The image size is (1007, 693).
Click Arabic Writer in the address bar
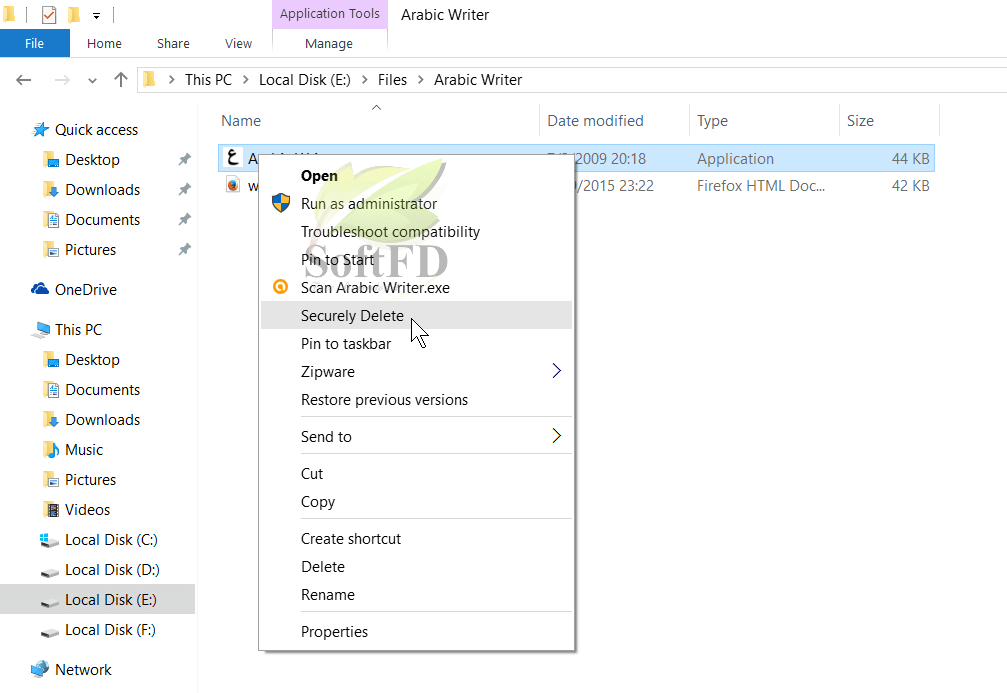pos(478,80)
